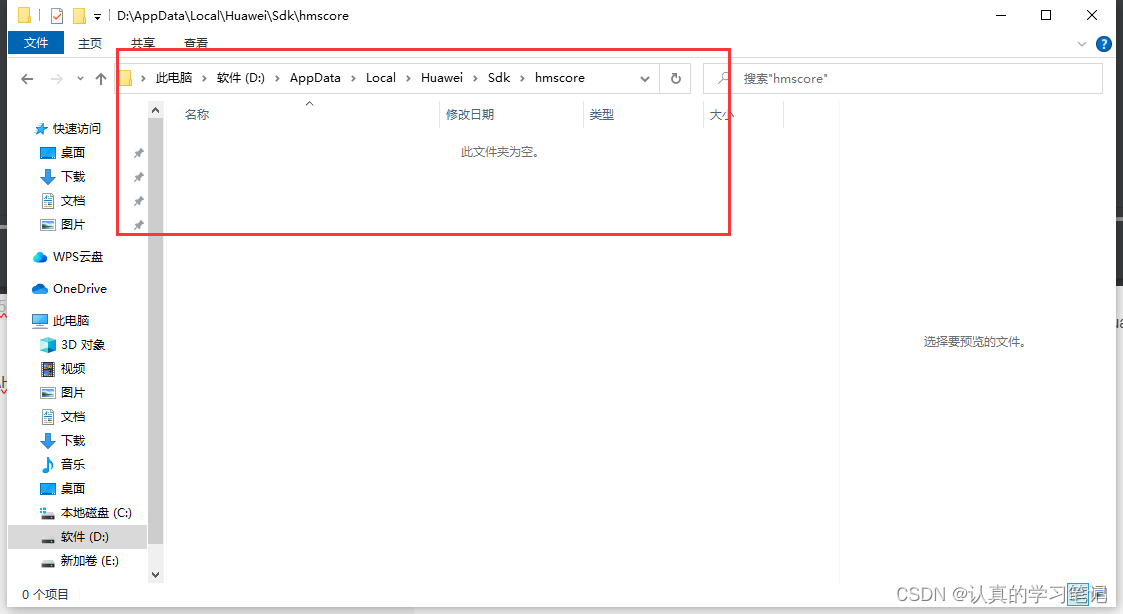Open the chevron after AppData breadcrumb
The image size is (1123, 614).
tap(353, 78)
